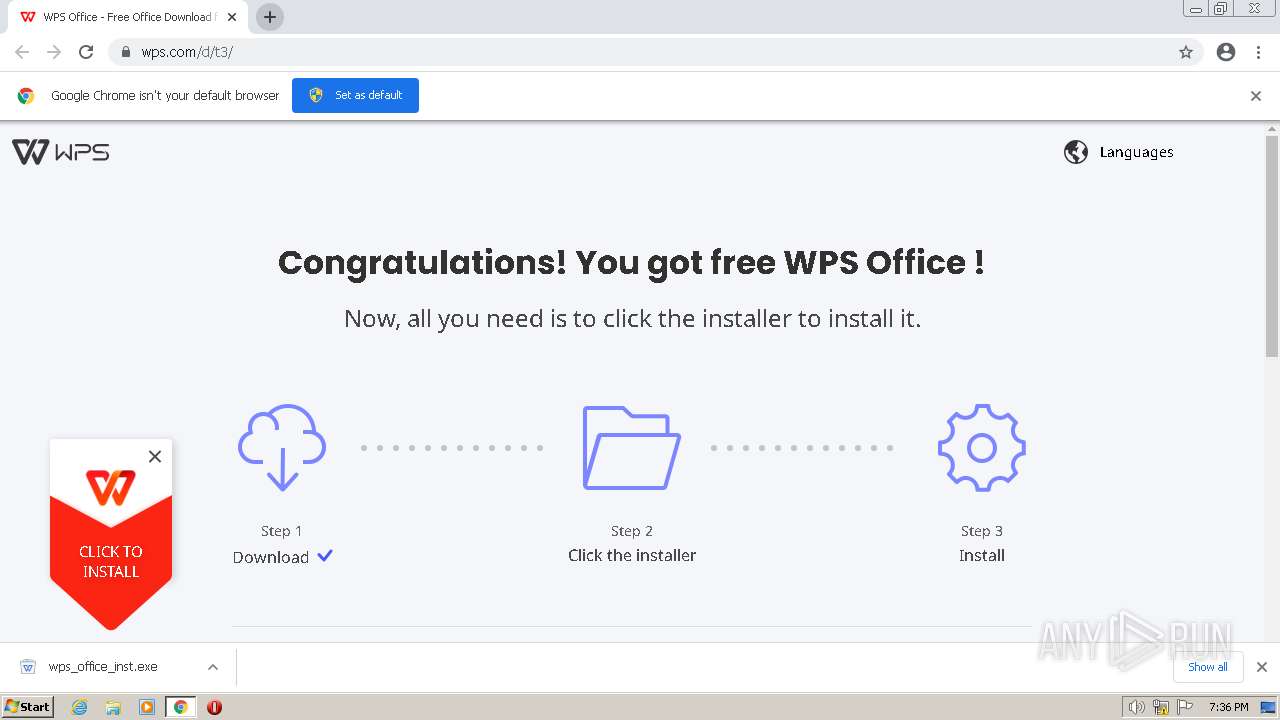Click Set as default browser button

(x=355, y=95)
